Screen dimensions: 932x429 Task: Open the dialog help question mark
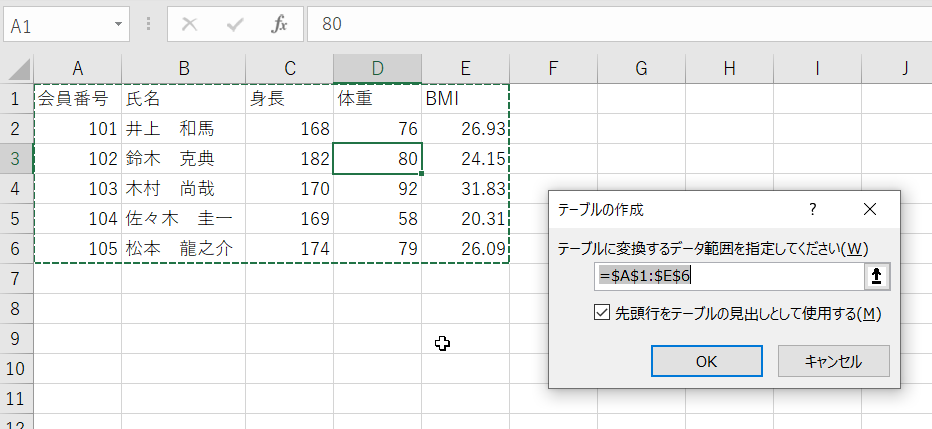tap(813, 209)
